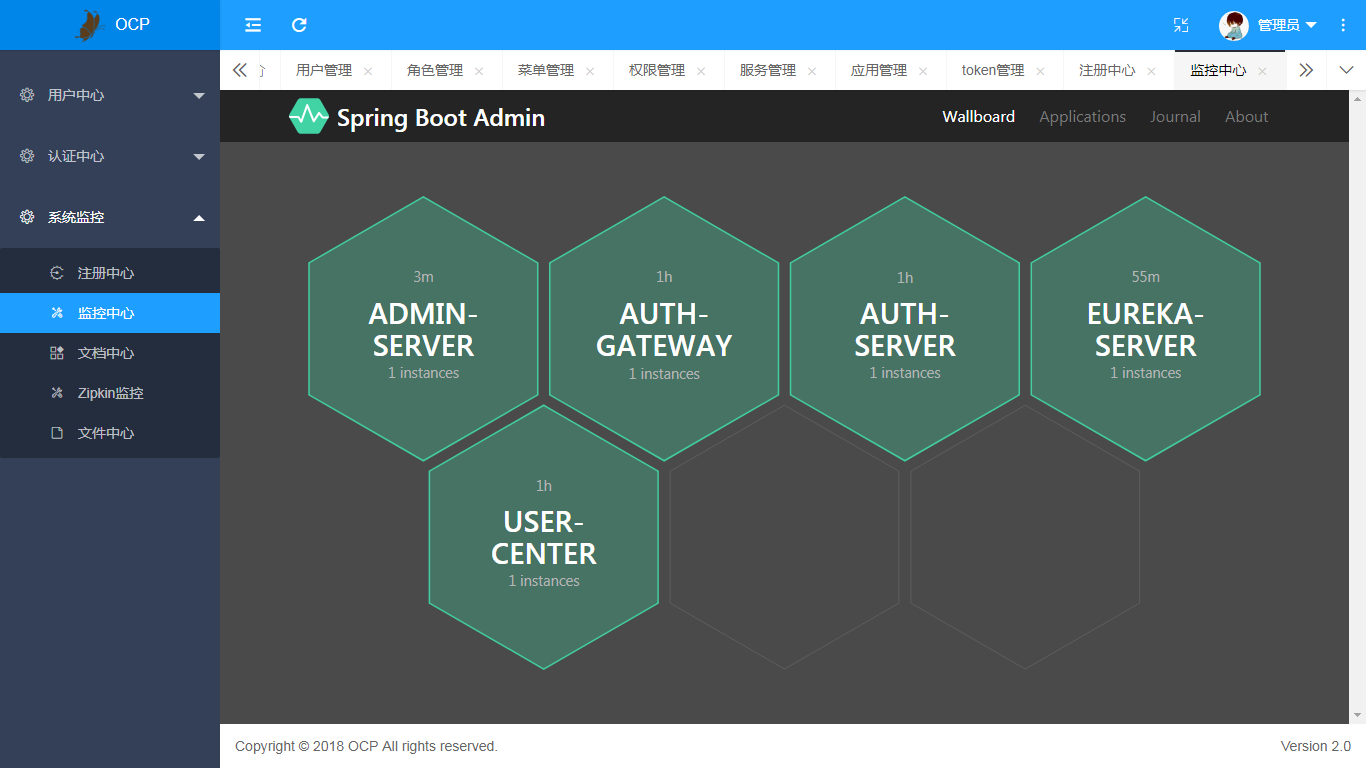Image resolution: width=1366 pixels, height=768 pixels.
Task: Open the AUTH-GATEWAY hexagon tile
Action: pos(664,328)
